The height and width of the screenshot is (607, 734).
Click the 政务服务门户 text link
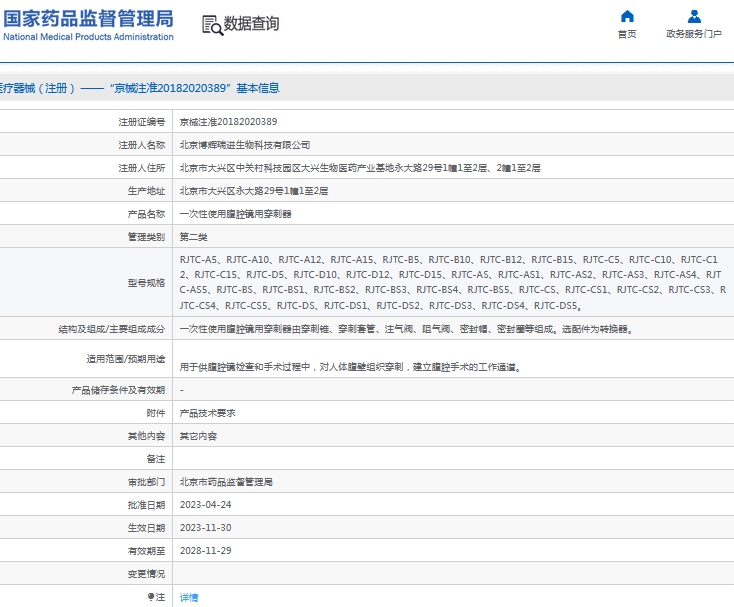pos(694,34)
